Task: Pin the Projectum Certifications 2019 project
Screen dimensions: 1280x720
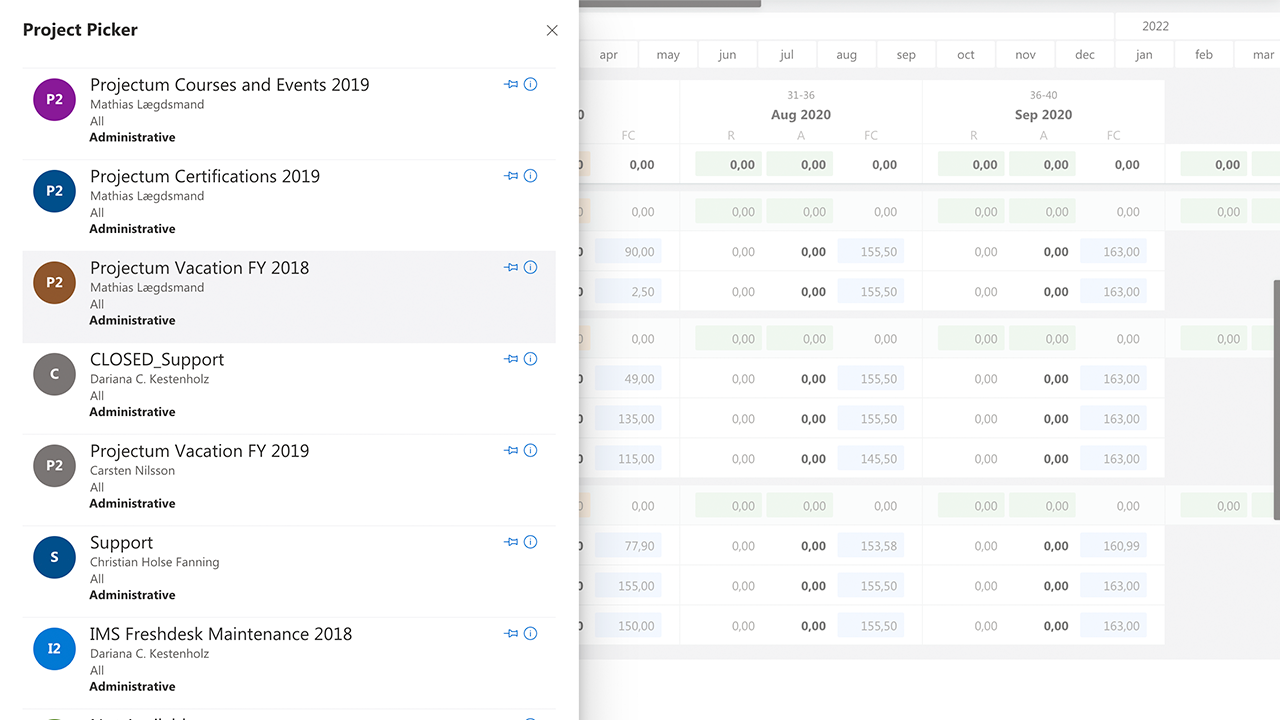Action: (x=511, y=176)
